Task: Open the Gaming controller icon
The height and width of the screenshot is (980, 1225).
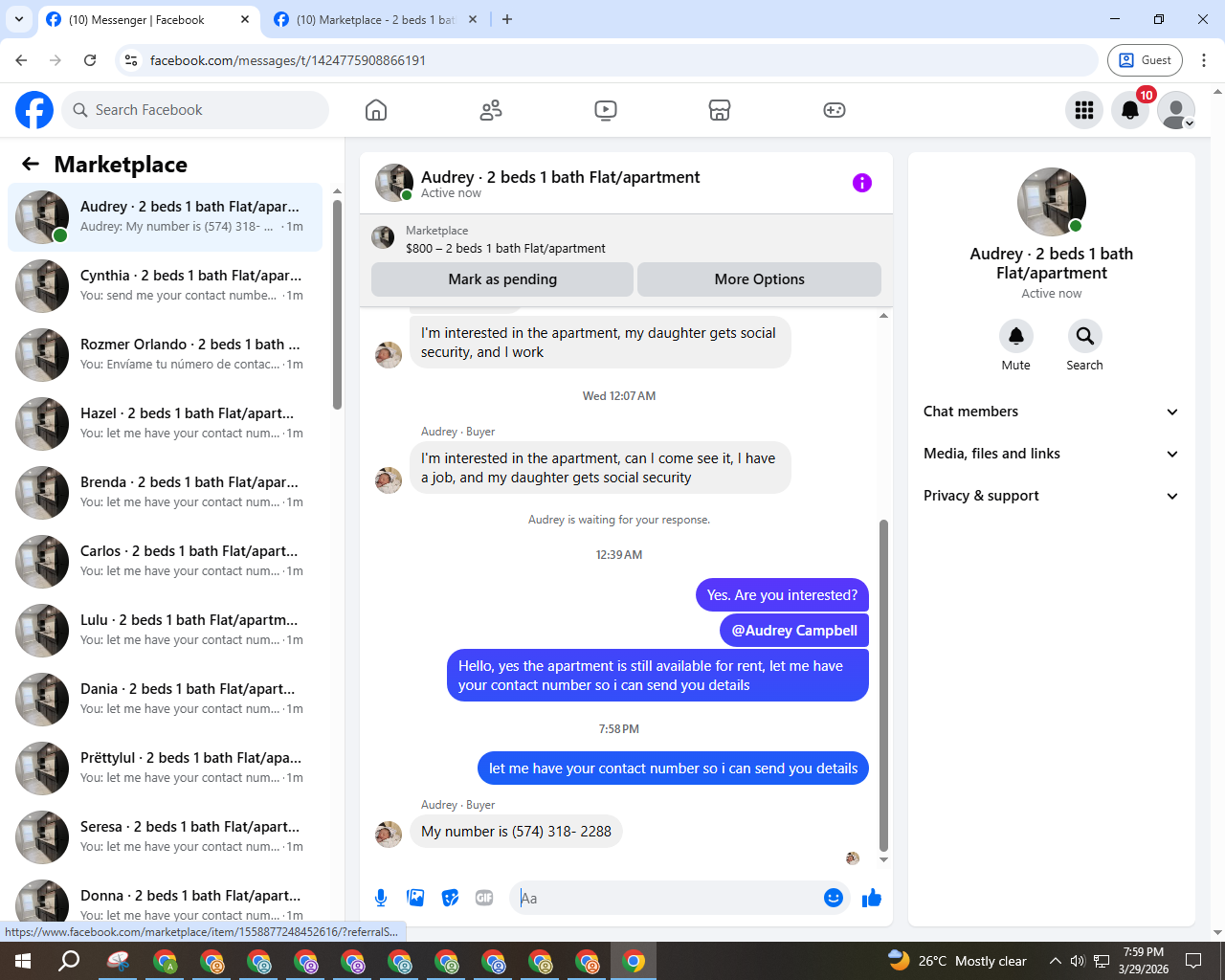Action: click(x=835, y=110)
